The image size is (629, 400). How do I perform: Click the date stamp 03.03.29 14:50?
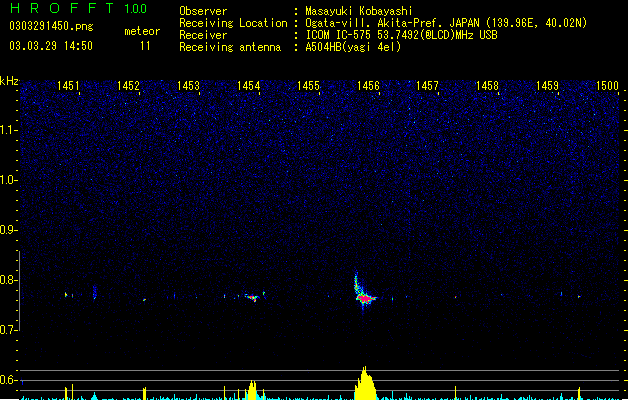[x=51, y=46]
